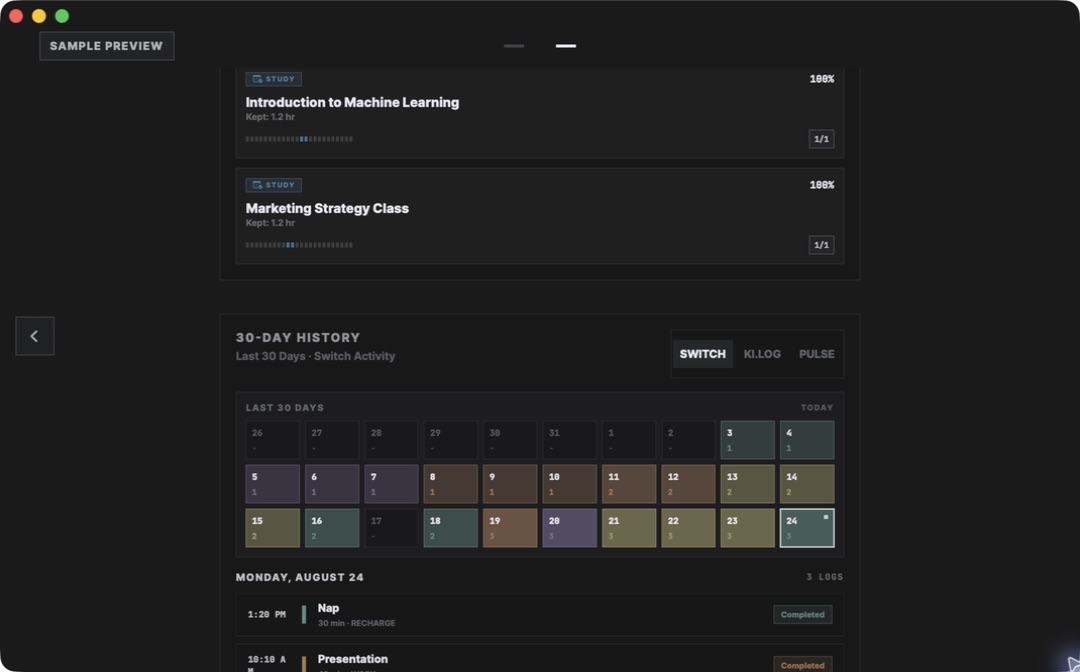Select the second page indicator dash

click(x=565, y=46)
